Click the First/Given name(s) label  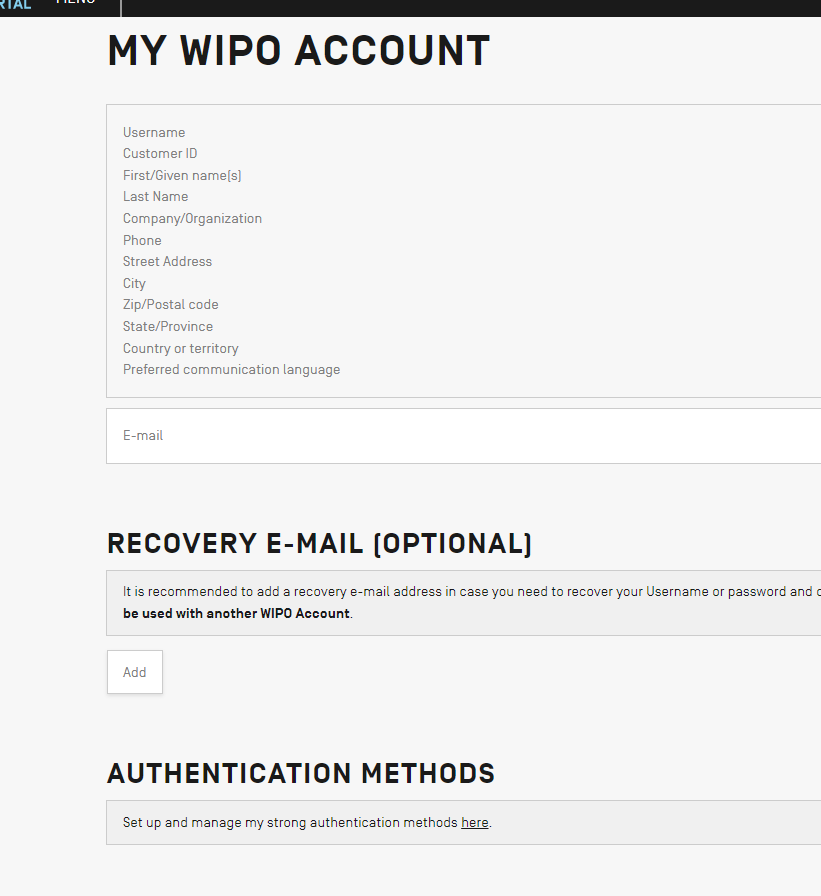tap(182, 176)
